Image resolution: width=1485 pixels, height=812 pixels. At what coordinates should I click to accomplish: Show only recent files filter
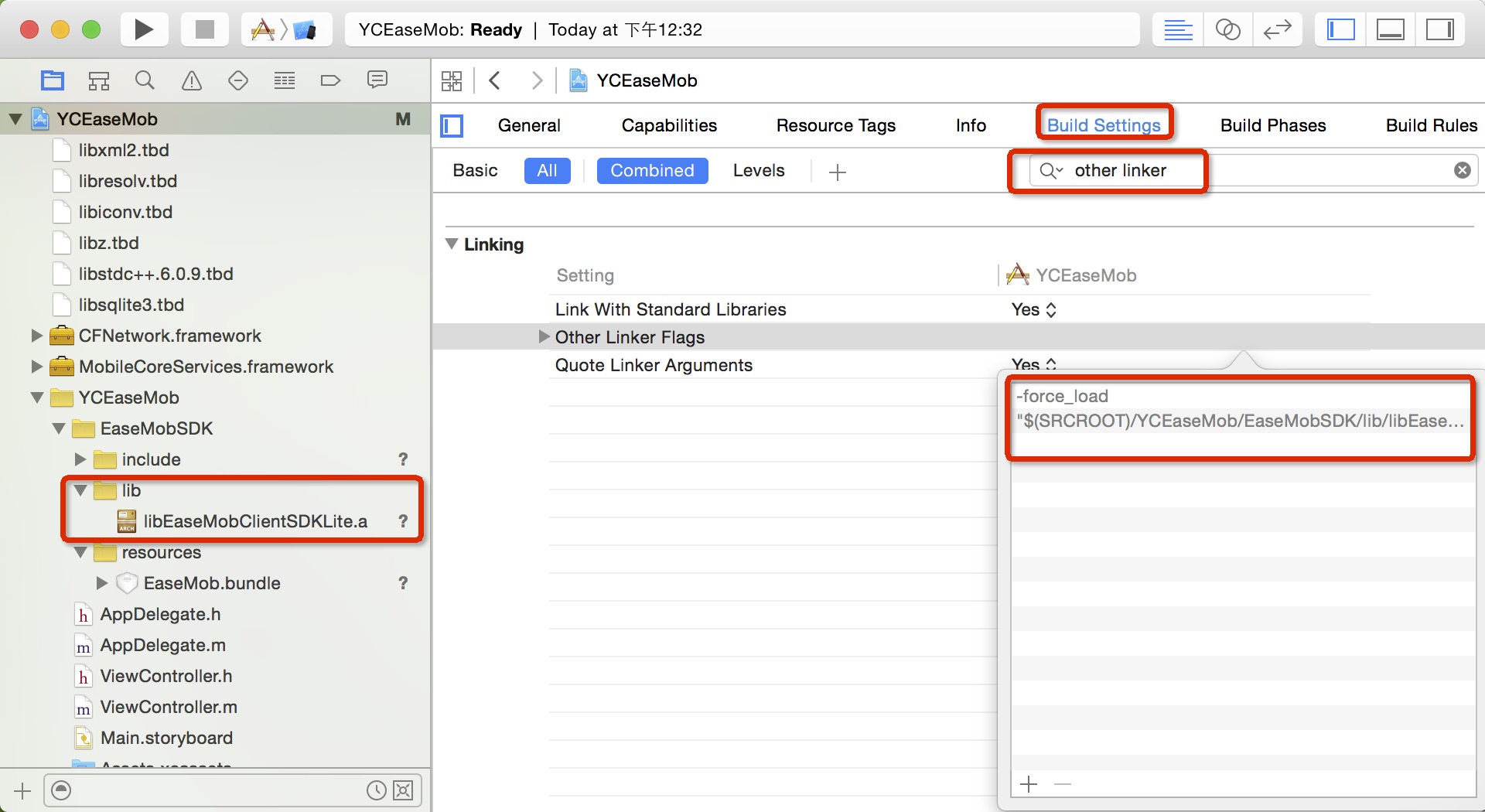point(376,790)
